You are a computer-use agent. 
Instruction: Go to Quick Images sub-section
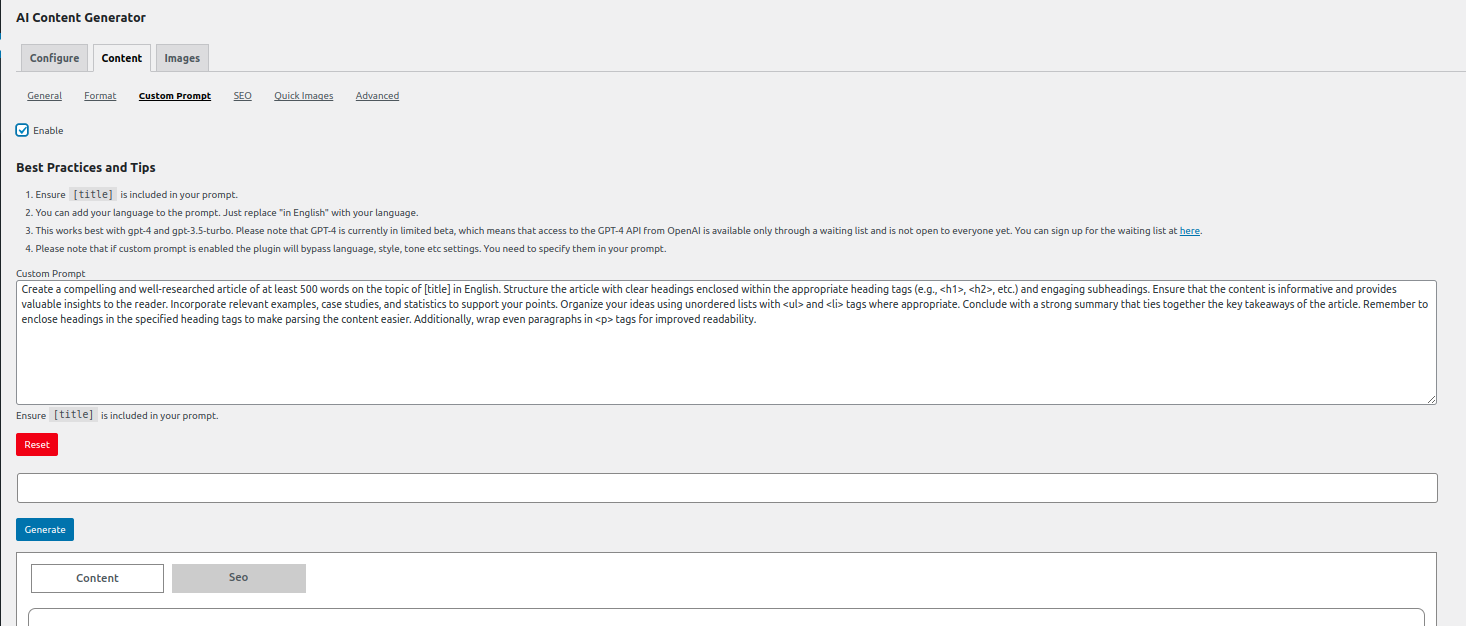[304, 96]
